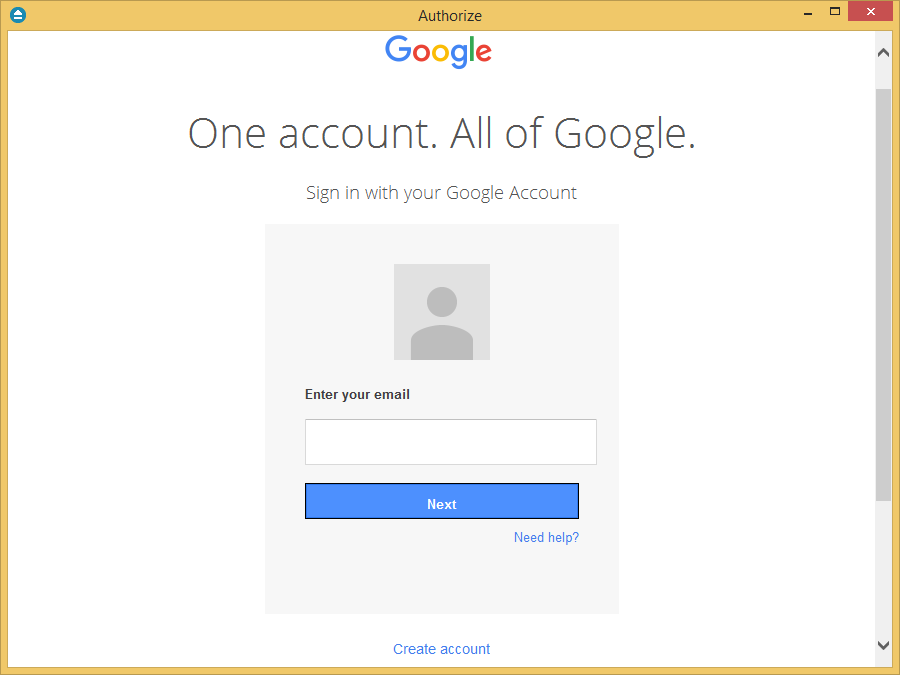Click the blue letter G in the Google logo
Image resolution: width=900 pixels, height=675 pixels.
coord(397,48)
